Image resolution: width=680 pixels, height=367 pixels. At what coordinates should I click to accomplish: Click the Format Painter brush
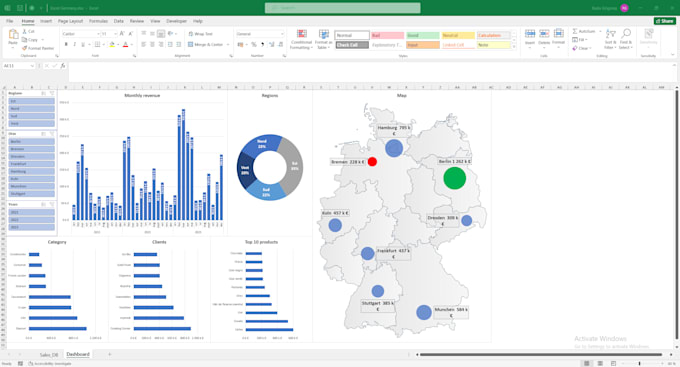pyautogui.click(x=24, y=48)
